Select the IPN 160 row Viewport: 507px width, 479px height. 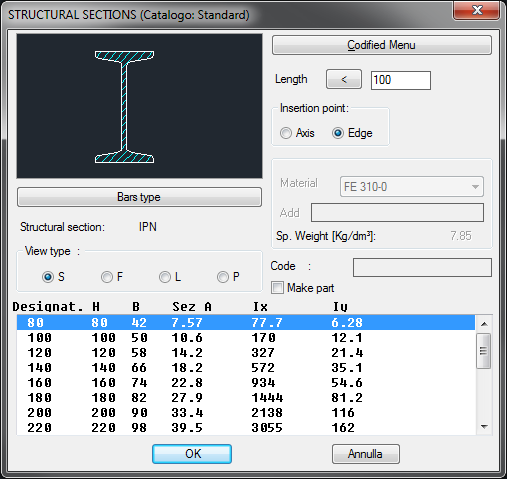pos(246,383)
